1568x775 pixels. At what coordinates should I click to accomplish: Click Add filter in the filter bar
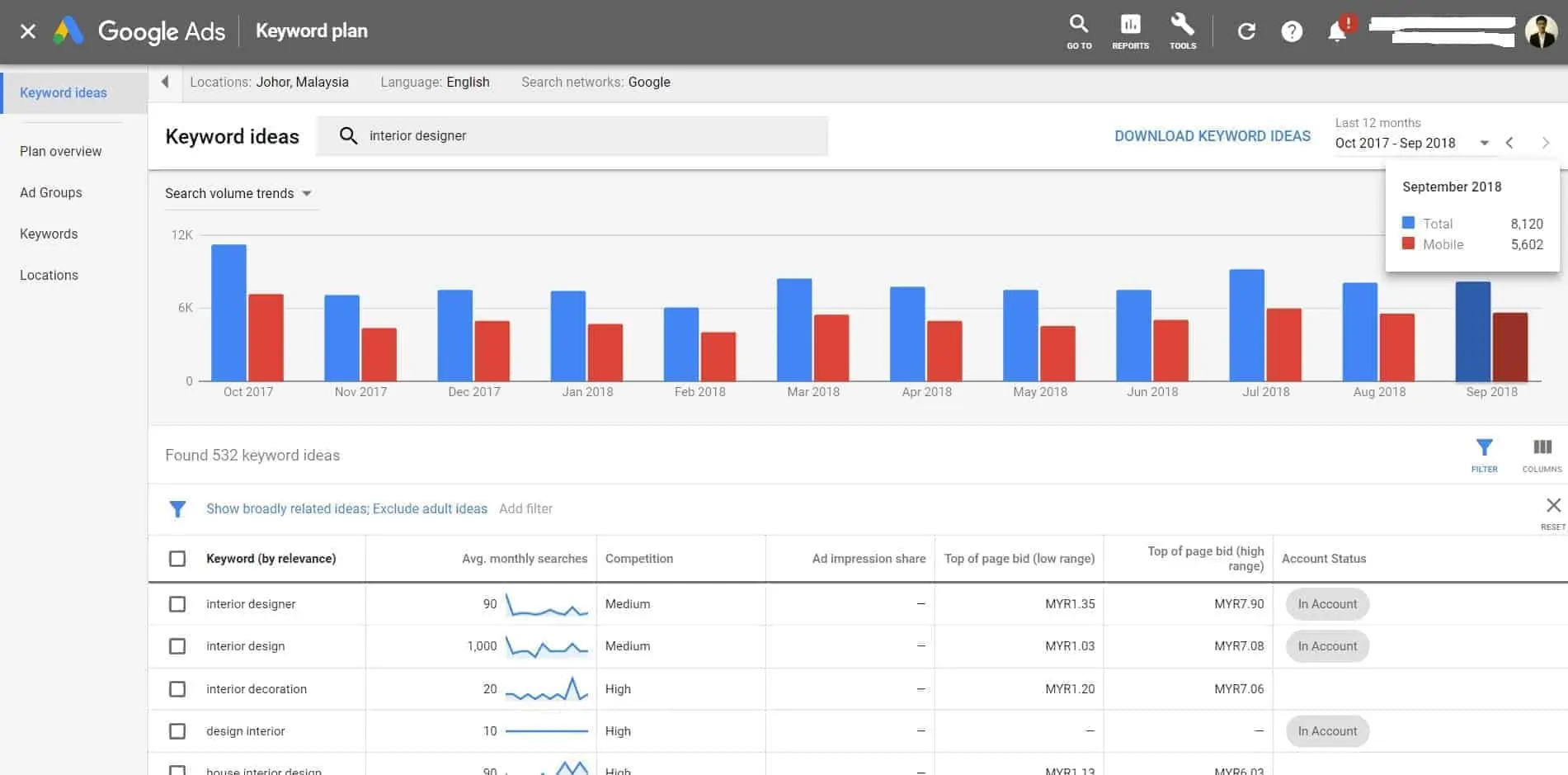525,508
